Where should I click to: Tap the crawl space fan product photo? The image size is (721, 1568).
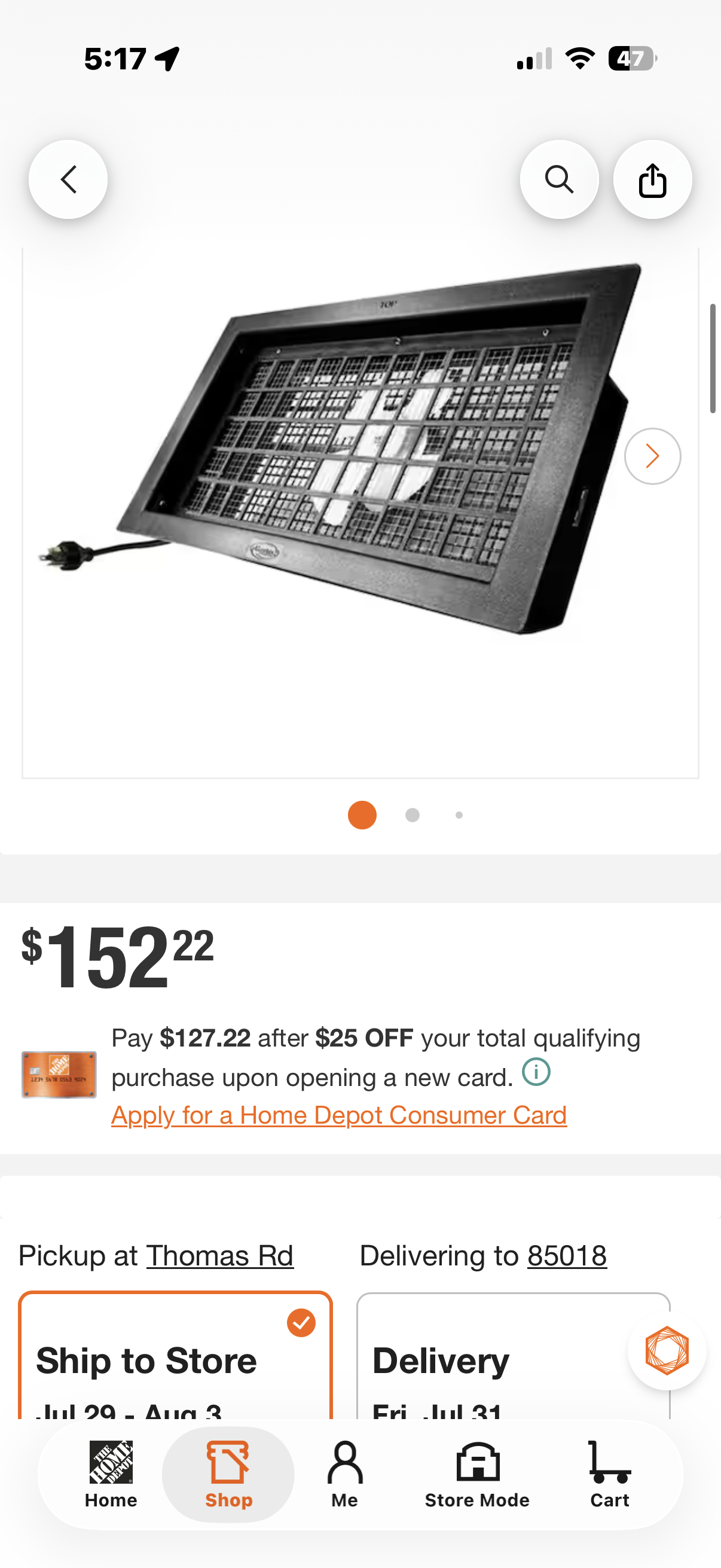click(x=360, y=449)
